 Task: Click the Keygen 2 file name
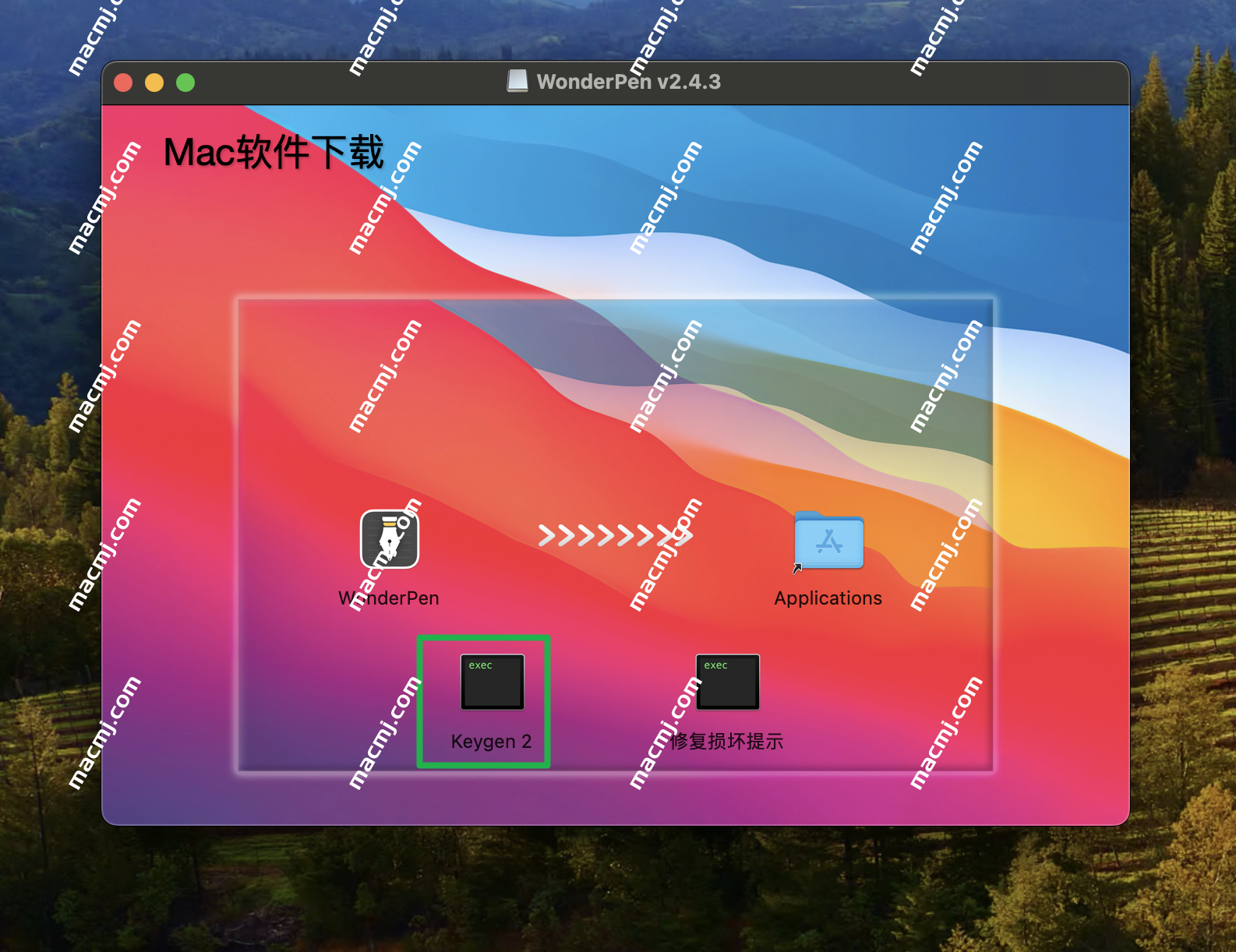[x=492, y=742]
